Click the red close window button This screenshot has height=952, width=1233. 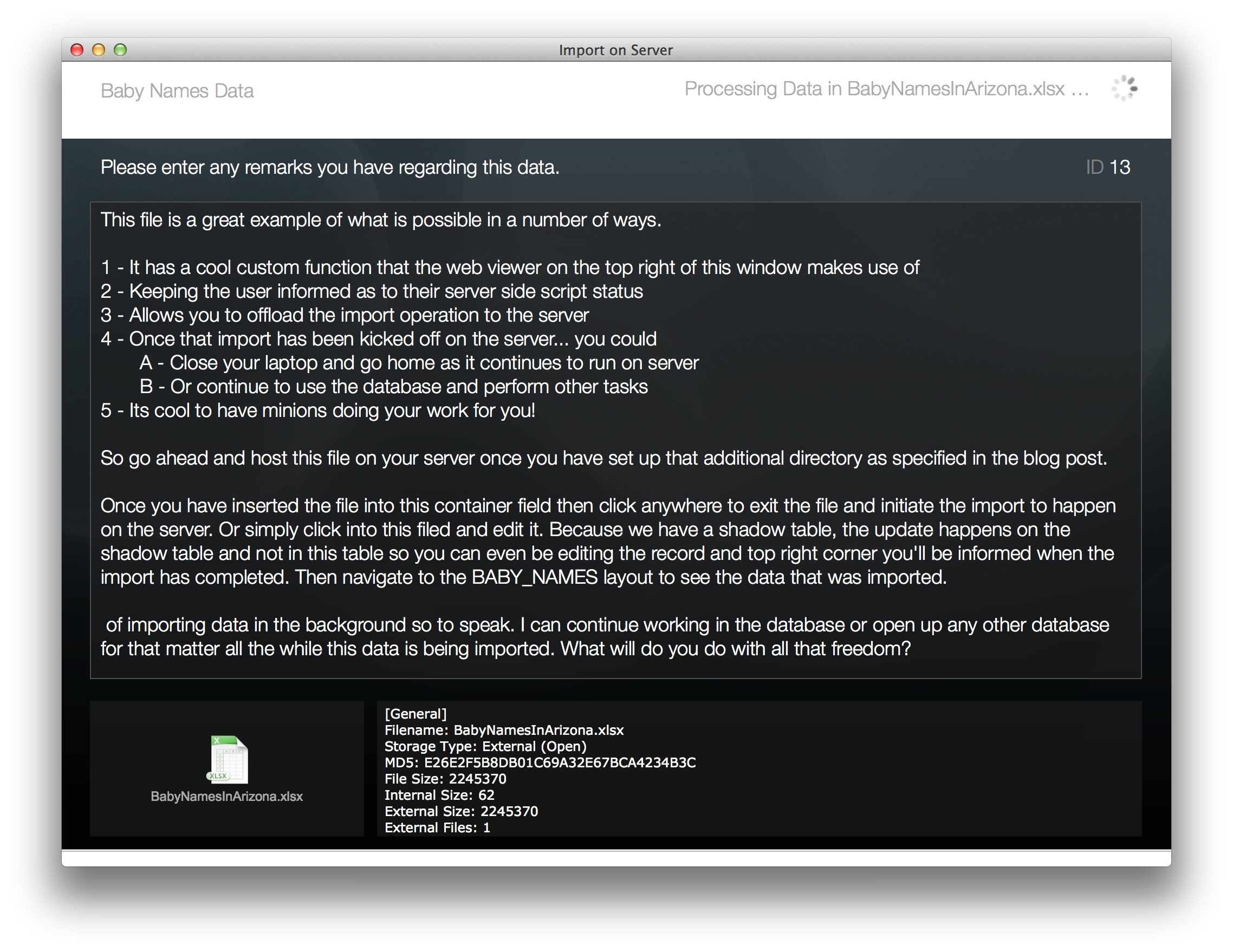pos(77,50)
